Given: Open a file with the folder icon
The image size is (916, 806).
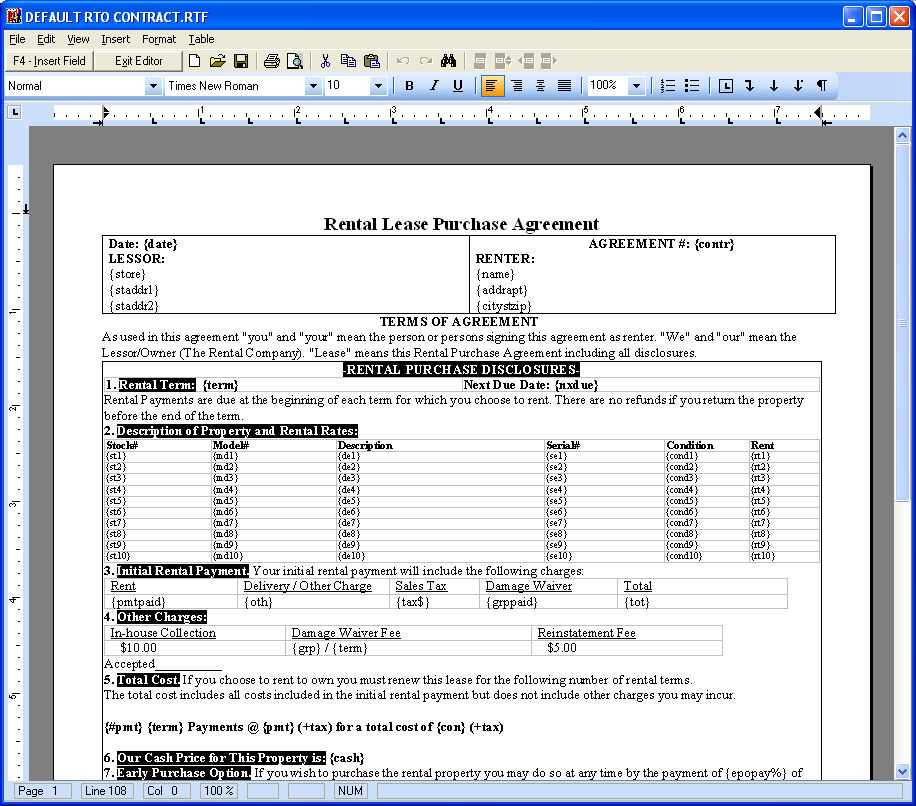Looking at the screenshot, I should [217, 61].
